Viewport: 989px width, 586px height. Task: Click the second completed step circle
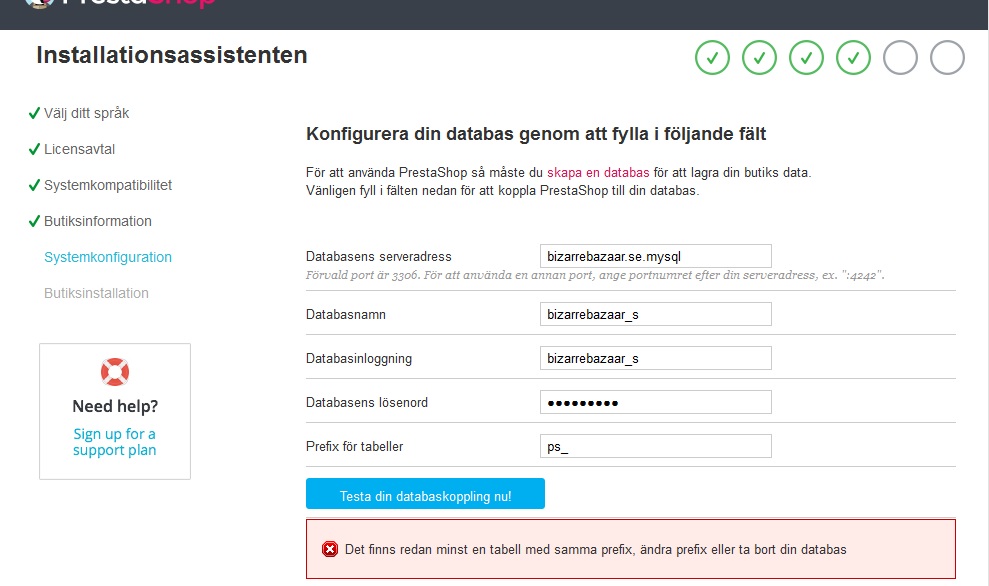coord(759,57)
